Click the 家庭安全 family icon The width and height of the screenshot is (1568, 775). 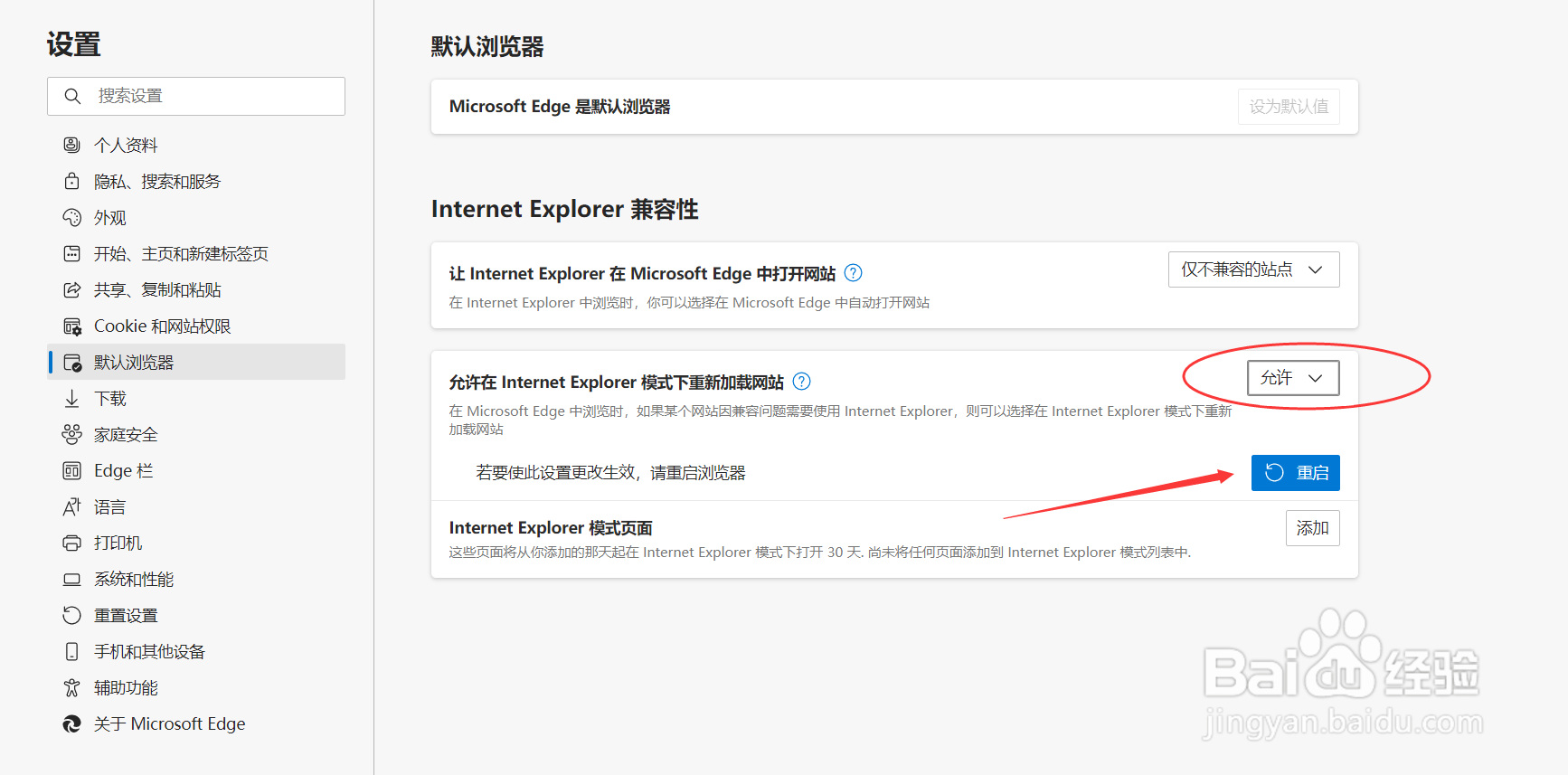pyautogui.click(x=71, y=434)
